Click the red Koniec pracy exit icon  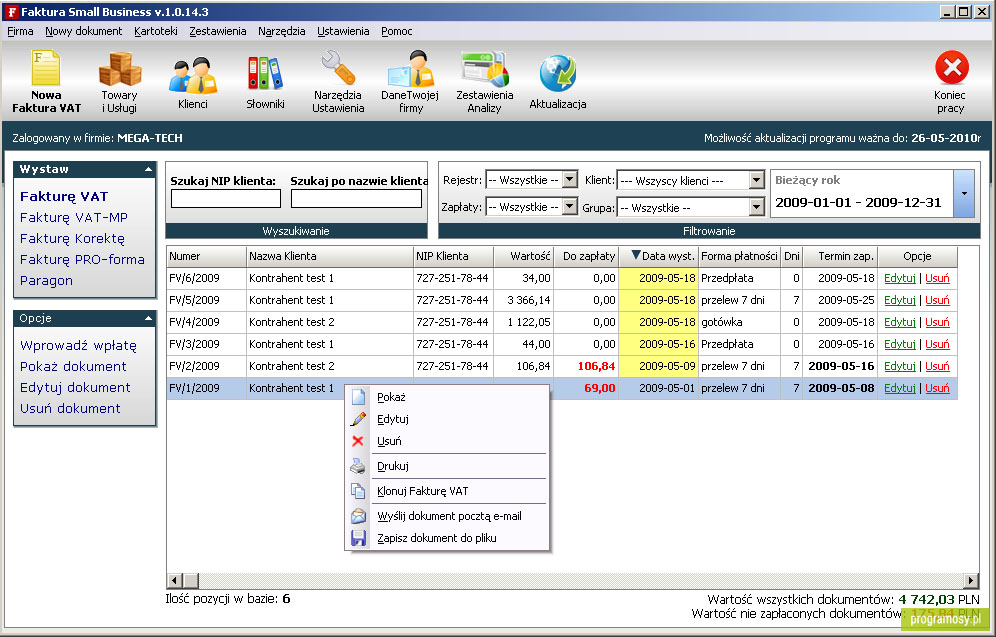pyautogui.click(x=952, y=67)
